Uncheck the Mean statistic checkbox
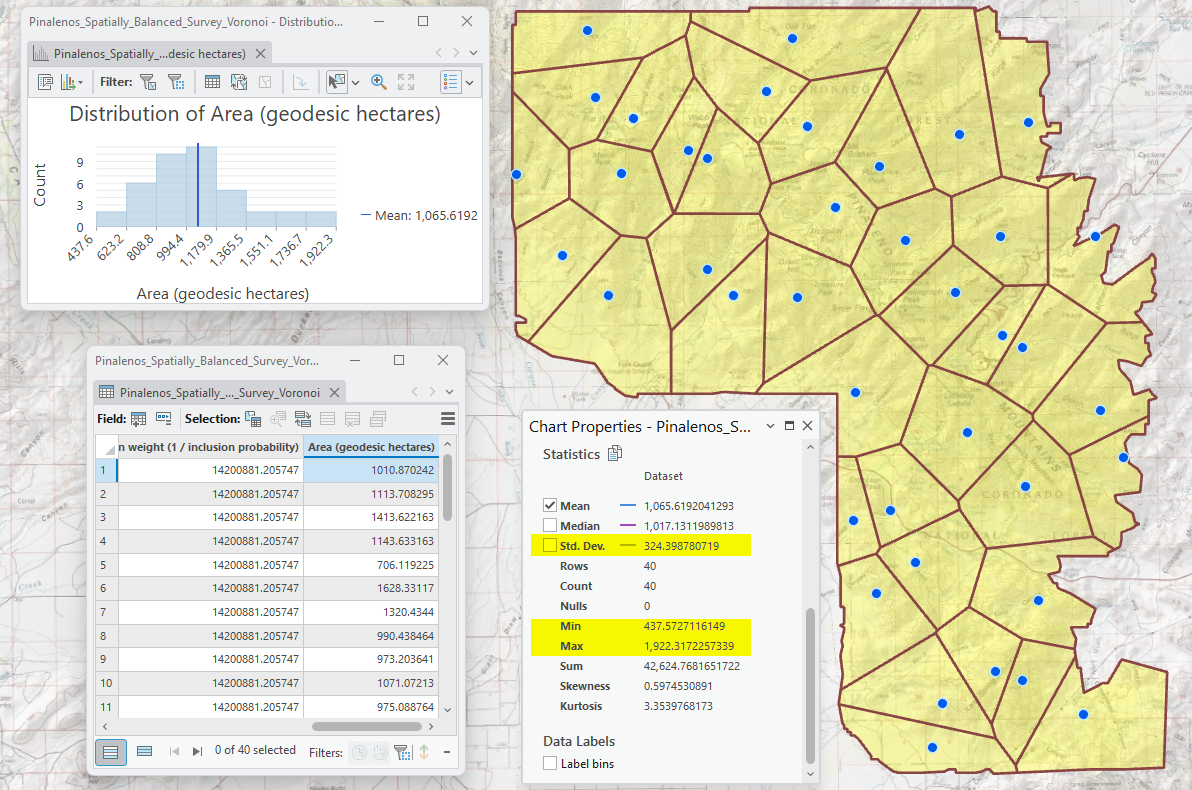The width and height of the screenshot is (1192, 790). (x=550, y=506)
